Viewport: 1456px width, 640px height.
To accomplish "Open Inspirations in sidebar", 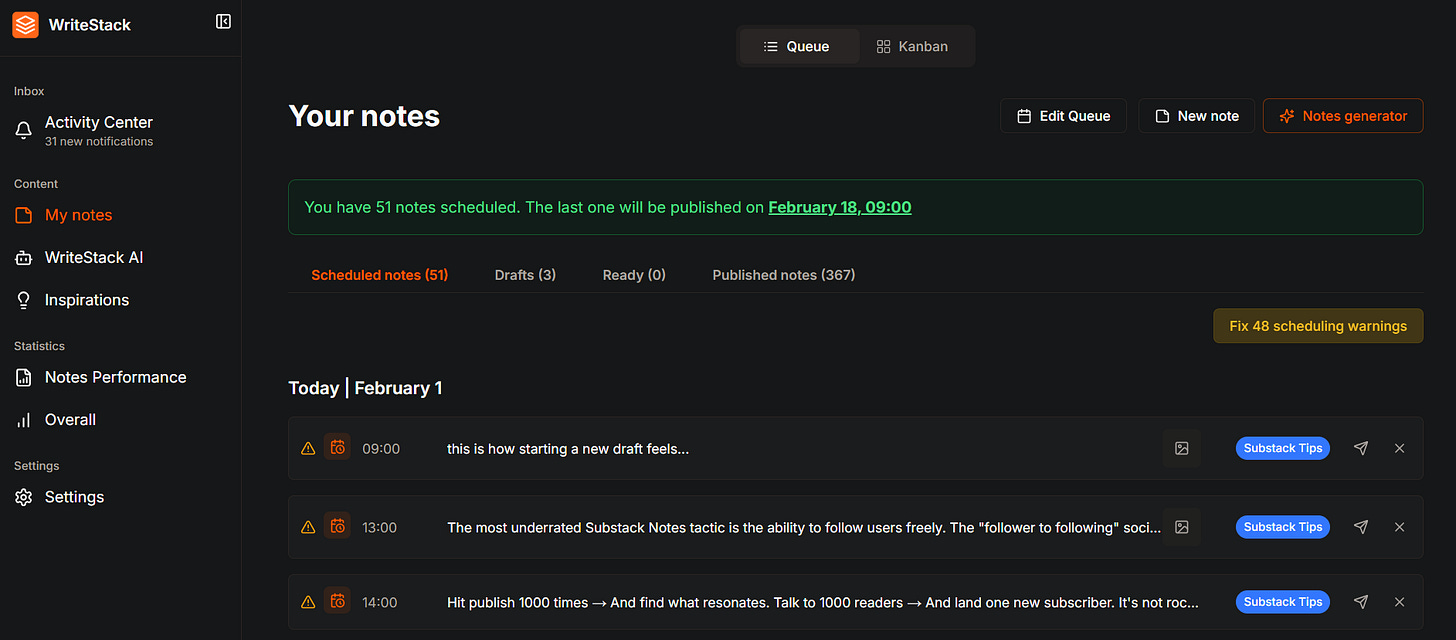I will pyautogui.click(x=87, y=300).
